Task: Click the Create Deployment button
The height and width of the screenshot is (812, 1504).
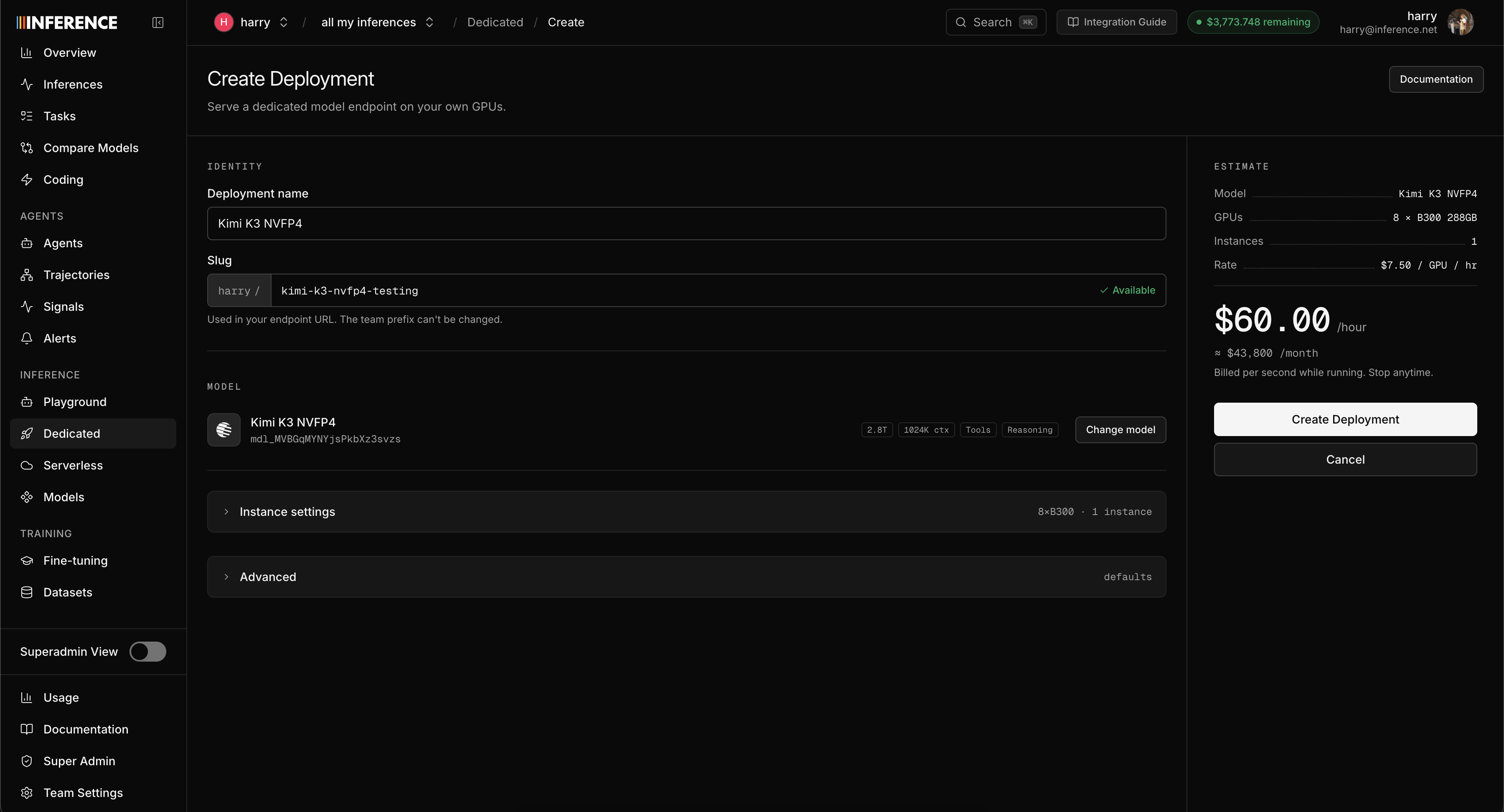Action: pyautogui.click(x=1345, y=419)
